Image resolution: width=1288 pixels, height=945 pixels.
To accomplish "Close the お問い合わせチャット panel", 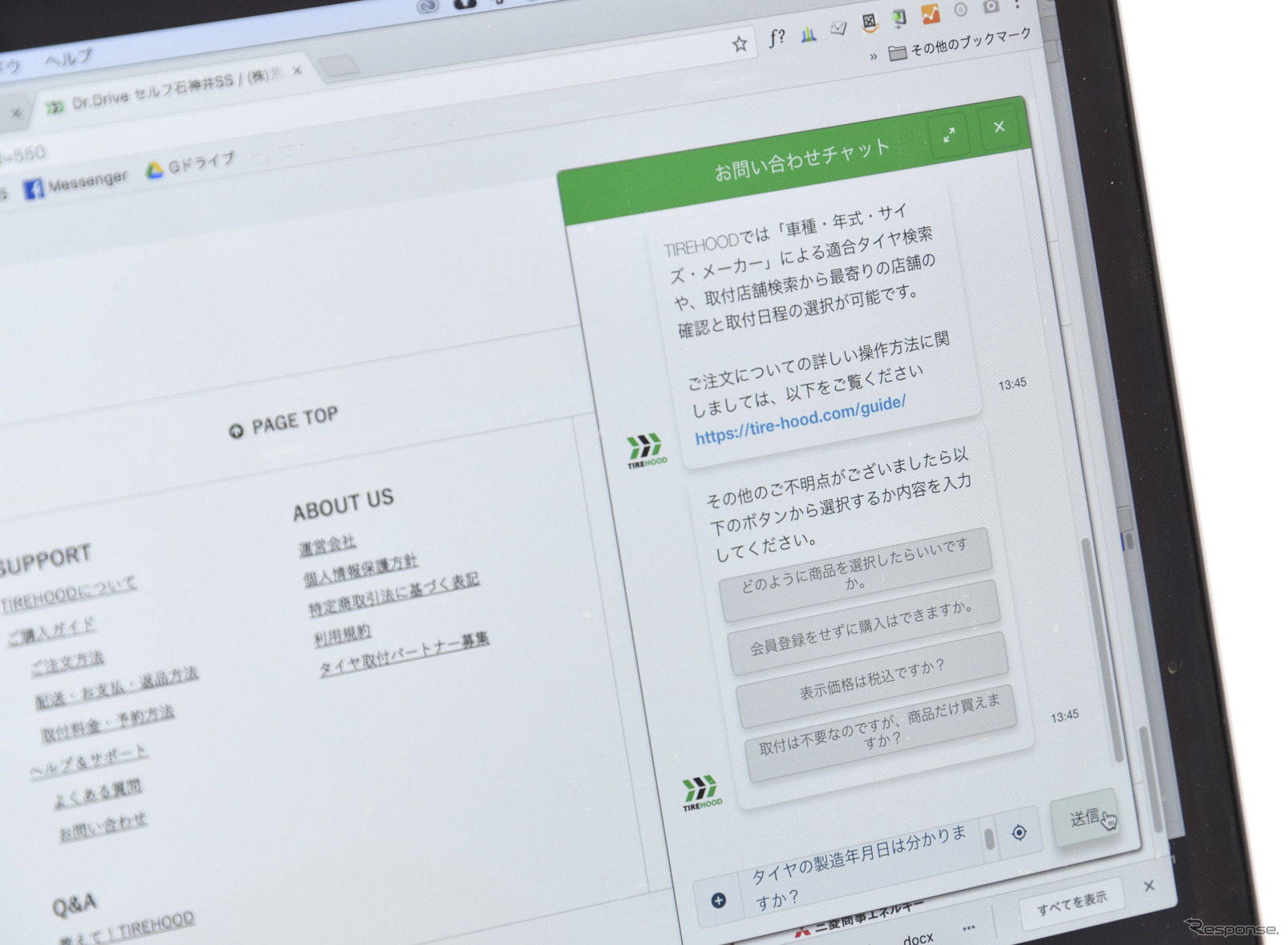I will [999, 126].
